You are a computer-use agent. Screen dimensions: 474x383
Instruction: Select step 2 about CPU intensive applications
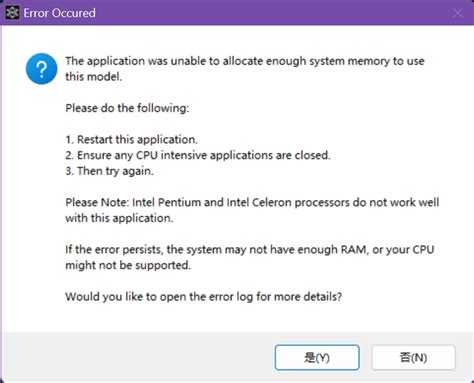[x=198, y=155]
